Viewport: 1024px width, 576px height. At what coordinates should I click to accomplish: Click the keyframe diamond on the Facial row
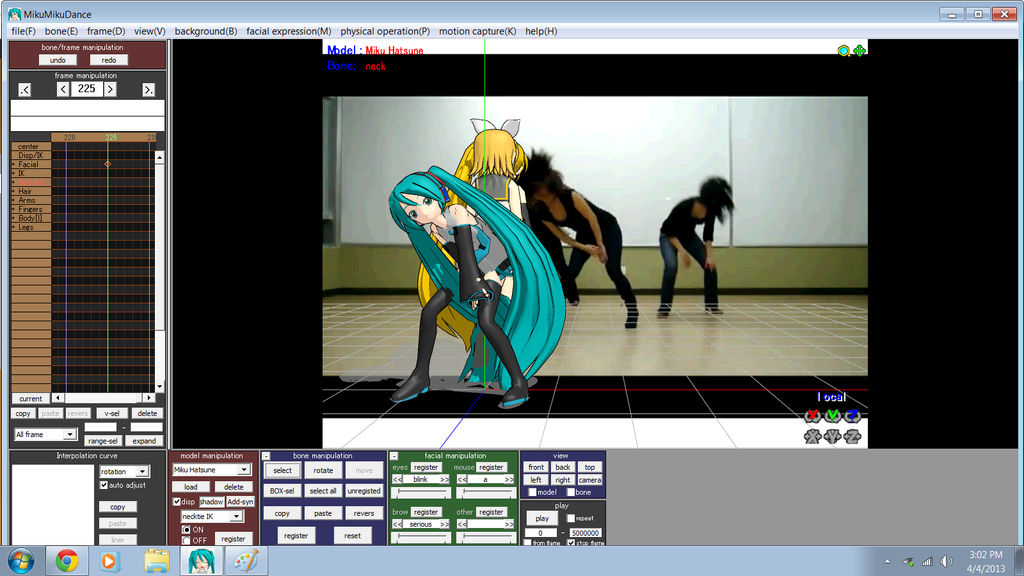click(x=108, y=164)
